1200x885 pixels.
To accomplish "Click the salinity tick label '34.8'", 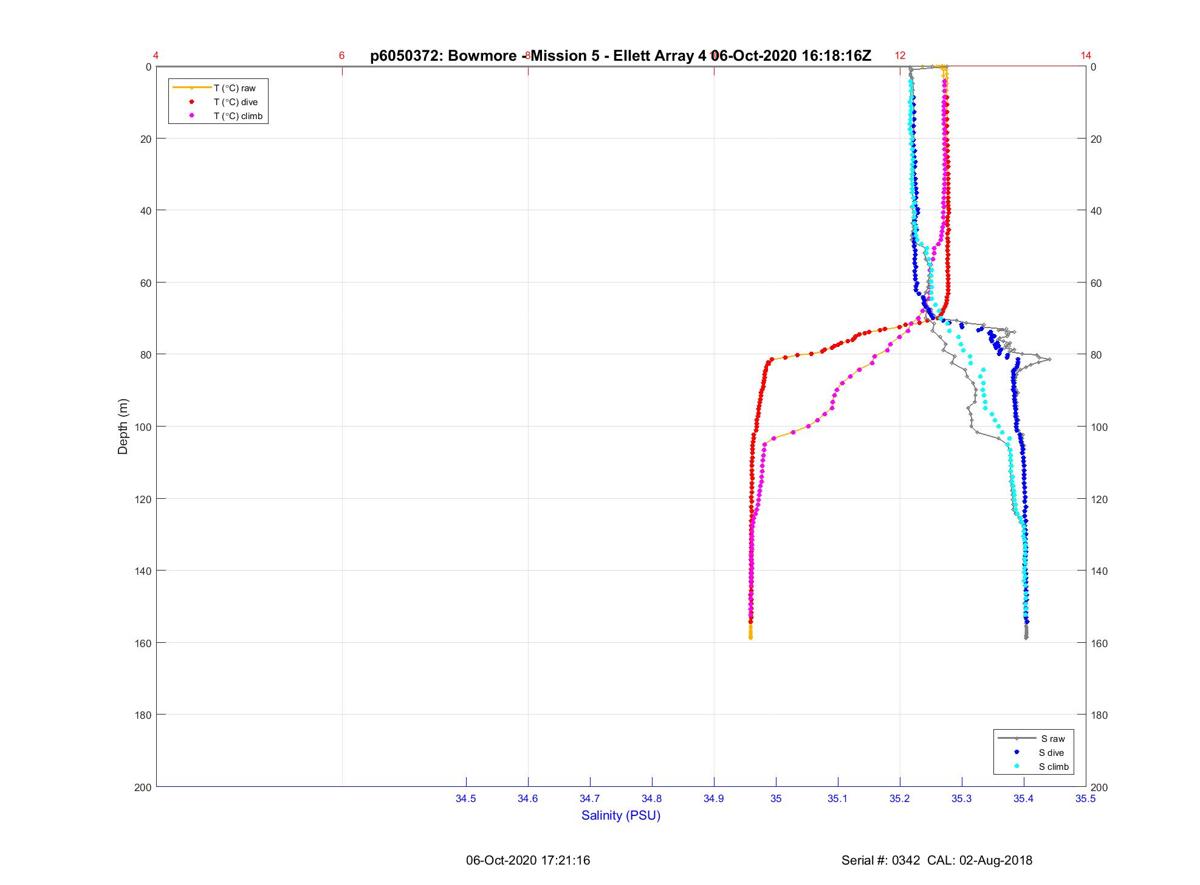I will pos(652,799).
